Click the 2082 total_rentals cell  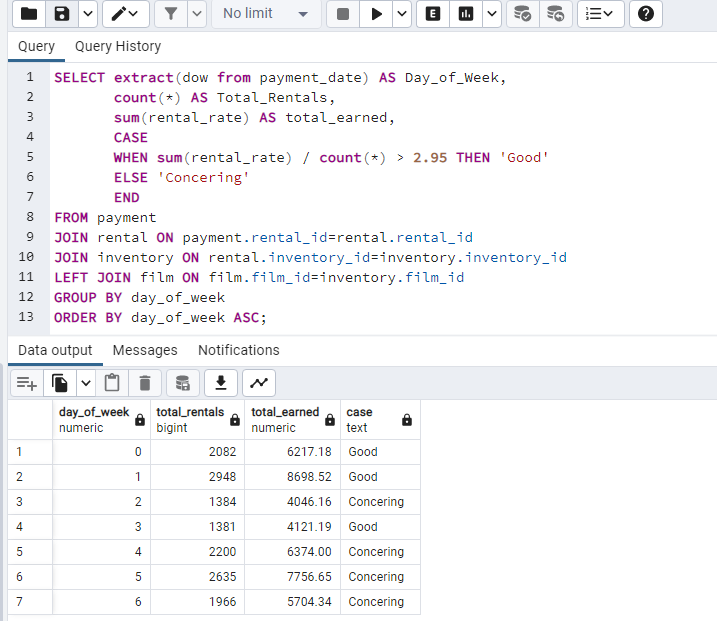point(198,452)
